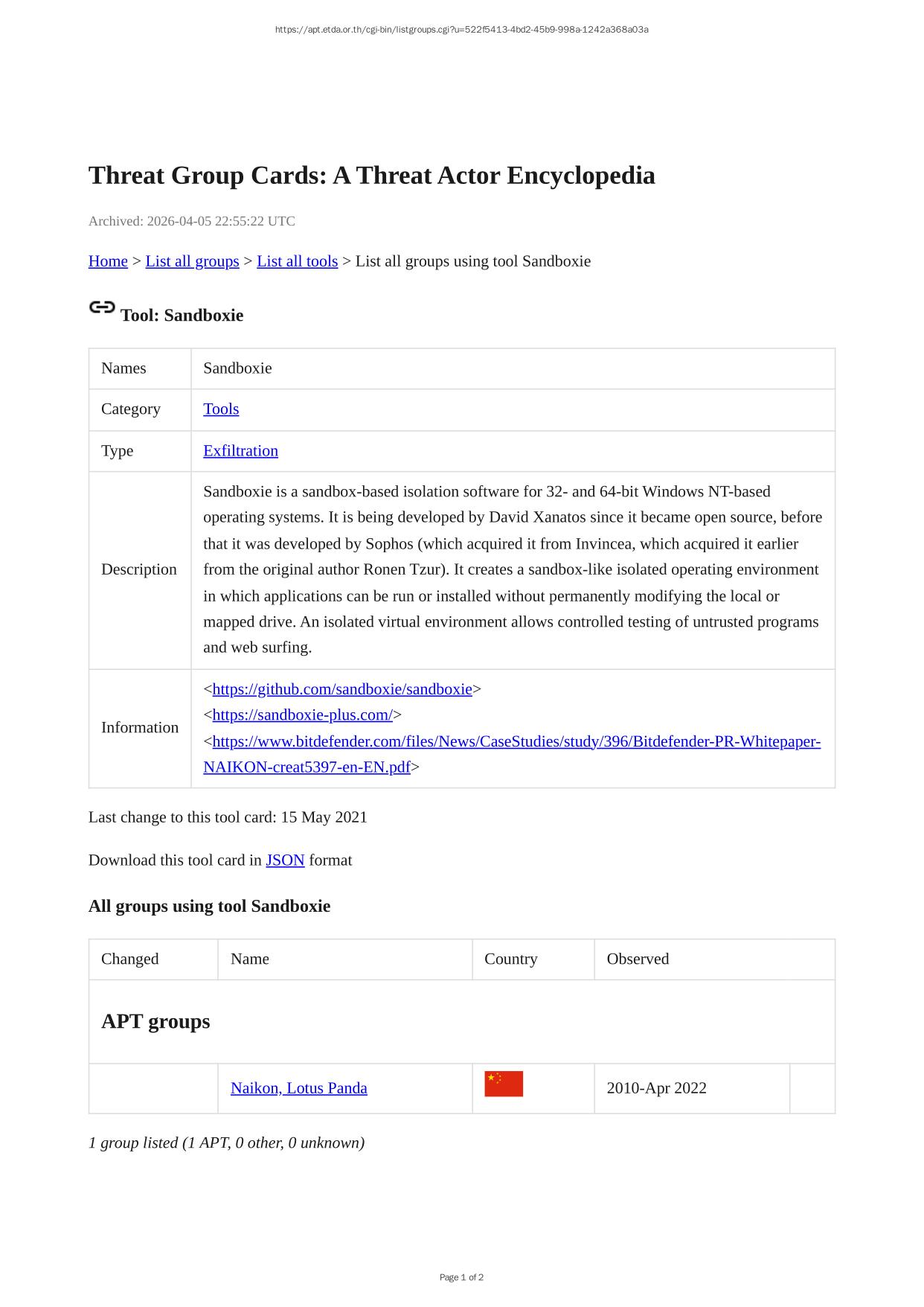Download the tool card via JSON link
The image size is (924, 1307).
click(x=285, y=860)
